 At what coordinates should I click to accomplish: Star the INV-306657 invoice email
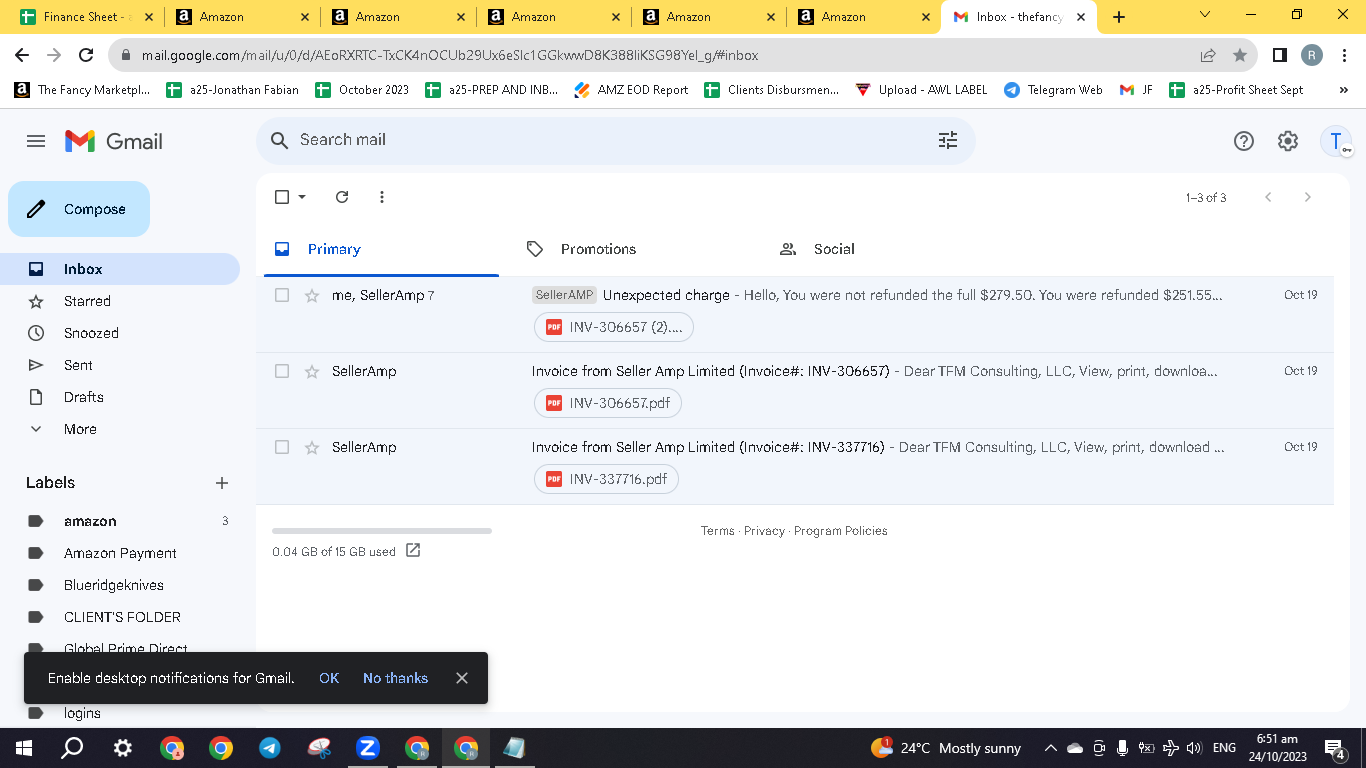click(x=312, y=371)
